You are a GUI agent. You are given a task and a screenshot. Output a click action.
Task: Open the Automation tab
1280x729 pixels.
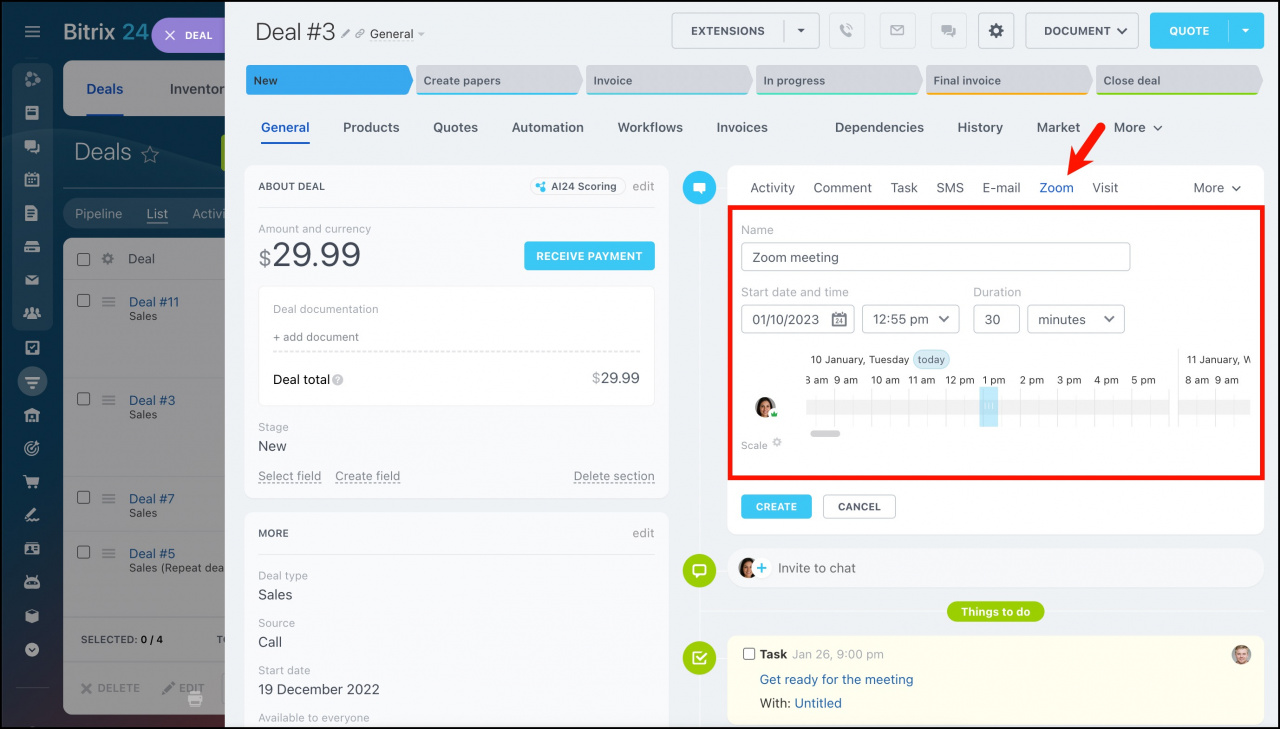coord(548,127)
